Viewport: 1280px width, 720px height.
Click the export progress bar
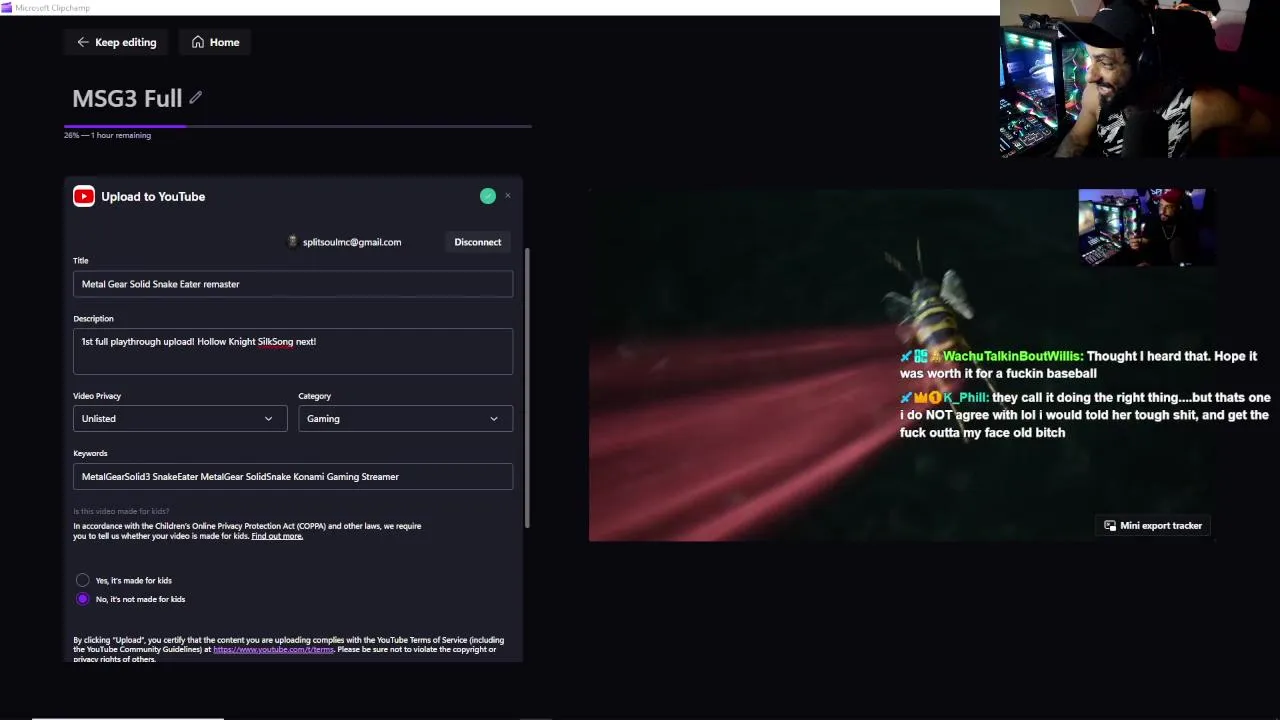tap(298, 126)
